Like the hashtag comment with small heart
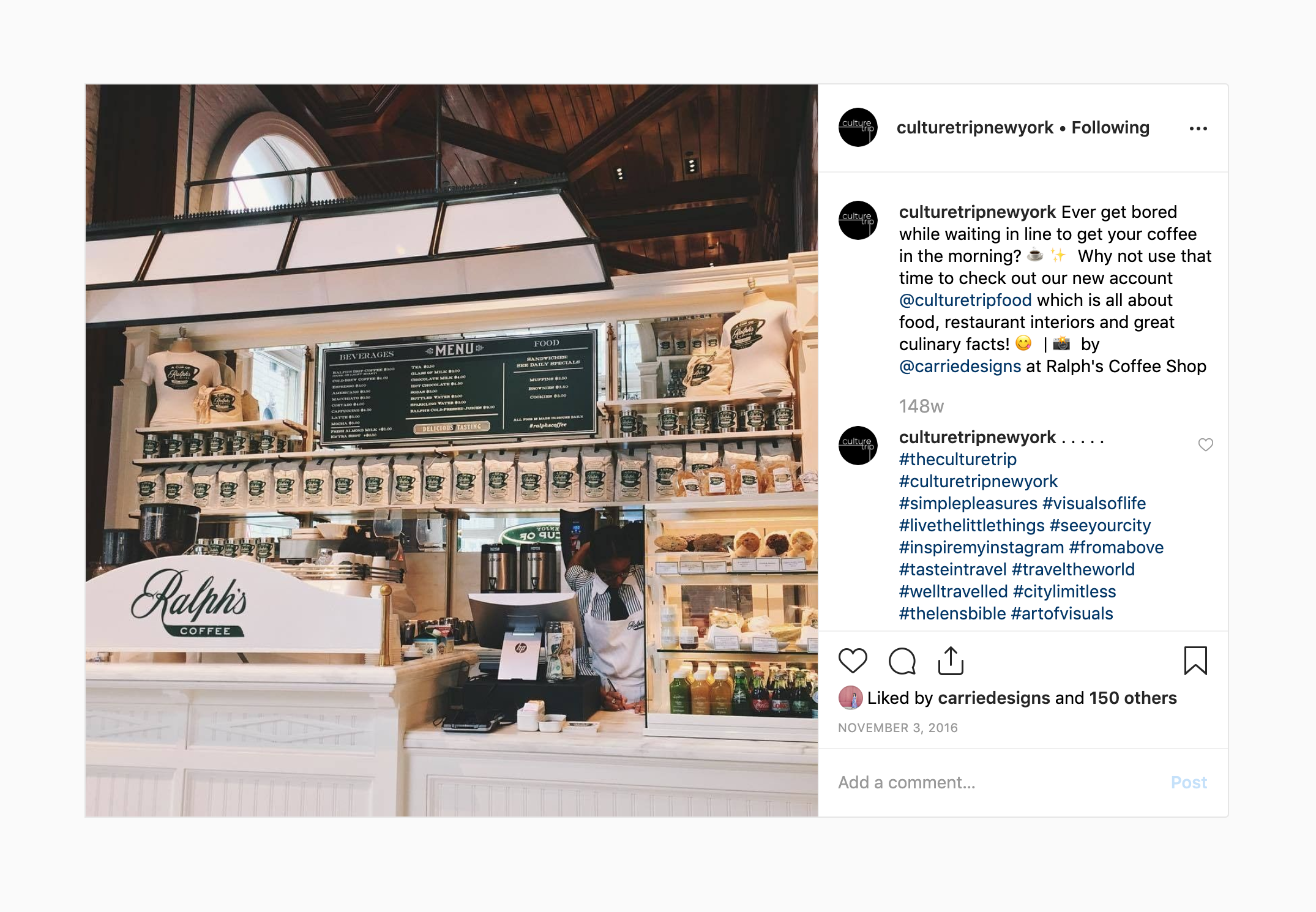Image resolution: width=1316 pixels, height=912 pixels. 1205,445
